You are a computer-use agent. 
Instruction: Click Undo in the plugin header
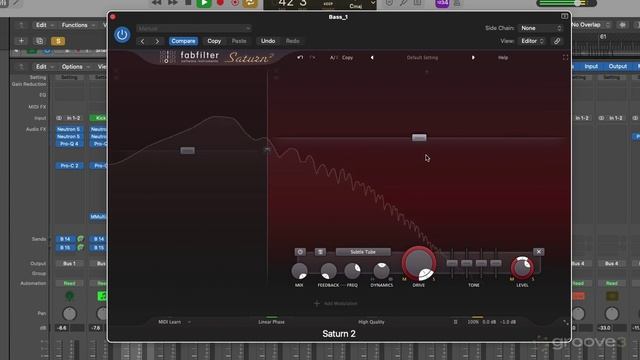click(268, 41)
